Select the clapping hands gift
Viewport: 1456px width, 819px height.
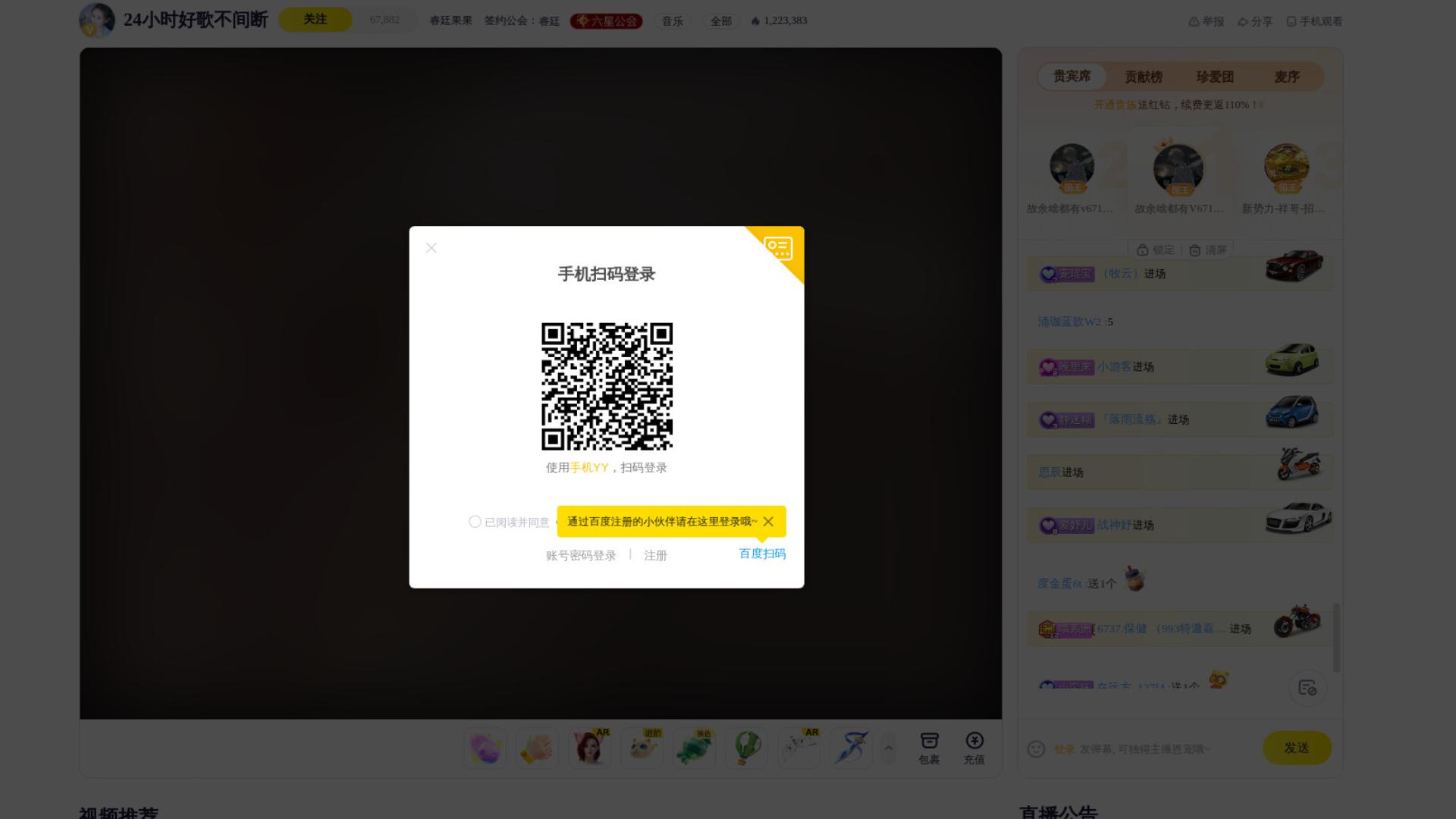537,748
